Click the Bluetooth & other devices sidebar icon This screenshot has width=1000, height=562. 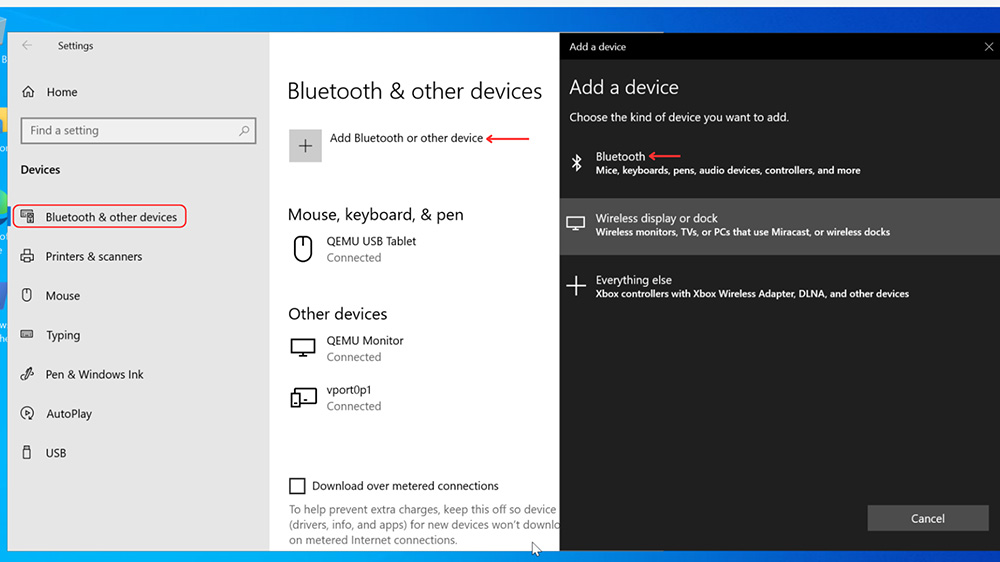point(27,217)
